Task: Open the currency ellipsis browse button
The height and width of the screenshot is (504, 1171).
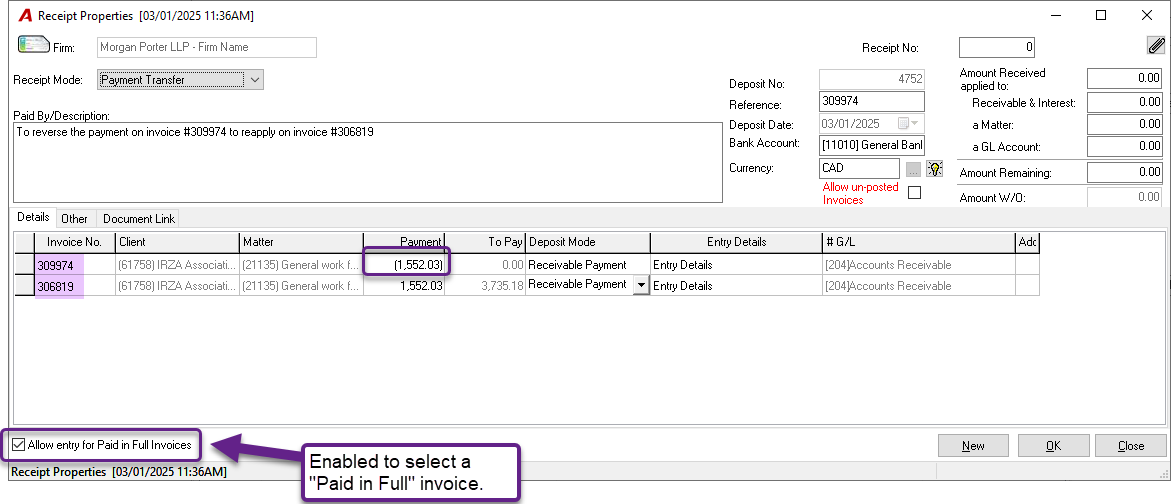Action: [x=913, y=169]
